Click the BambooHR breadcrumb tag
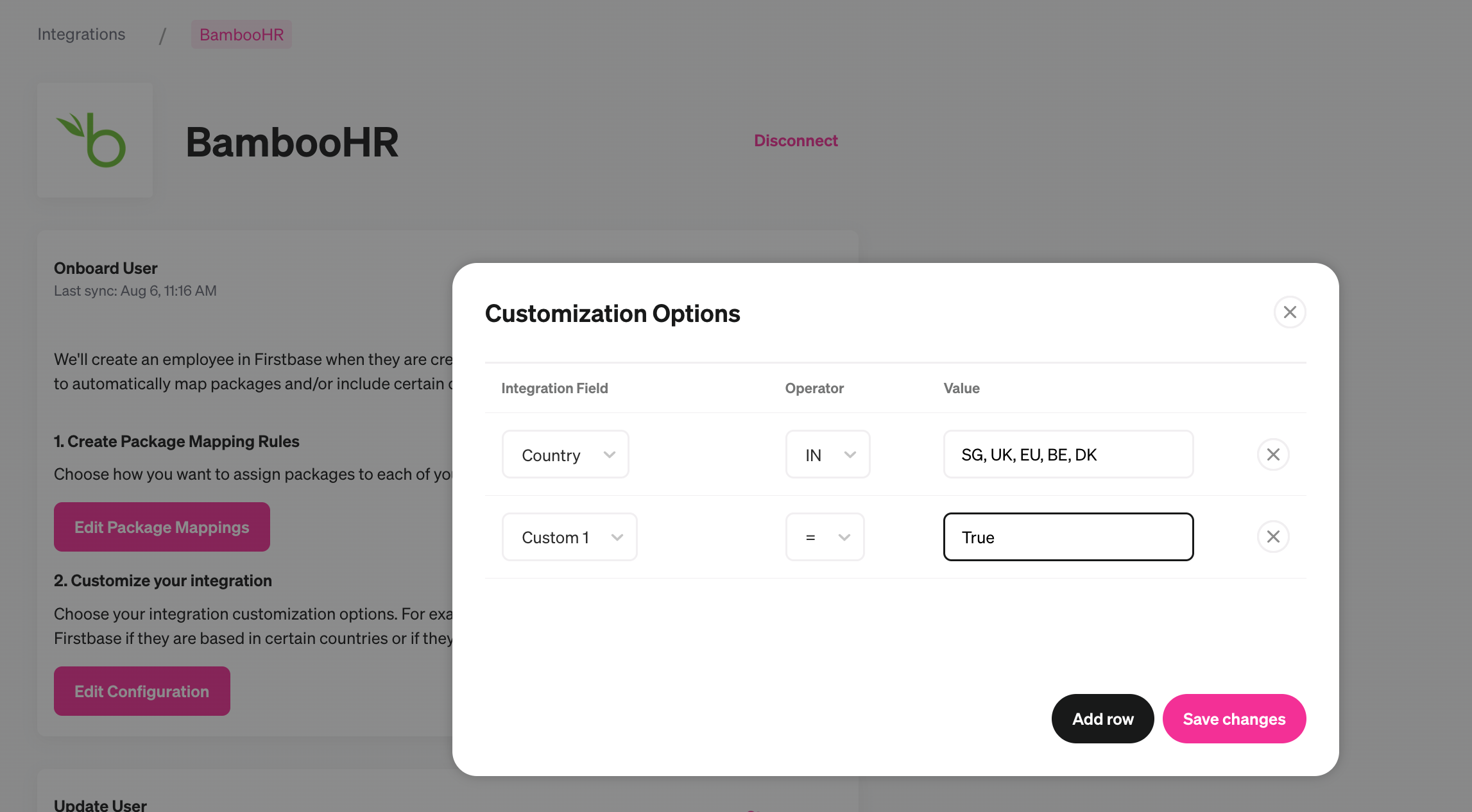This screenshot has width=1472, height=812. pos(241,35)
